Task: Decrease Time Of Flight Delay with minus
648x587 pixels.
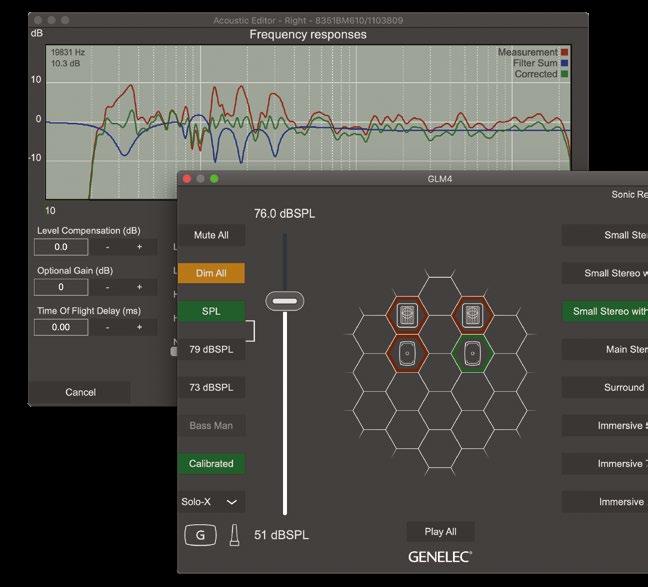Action: click(107, 327)
